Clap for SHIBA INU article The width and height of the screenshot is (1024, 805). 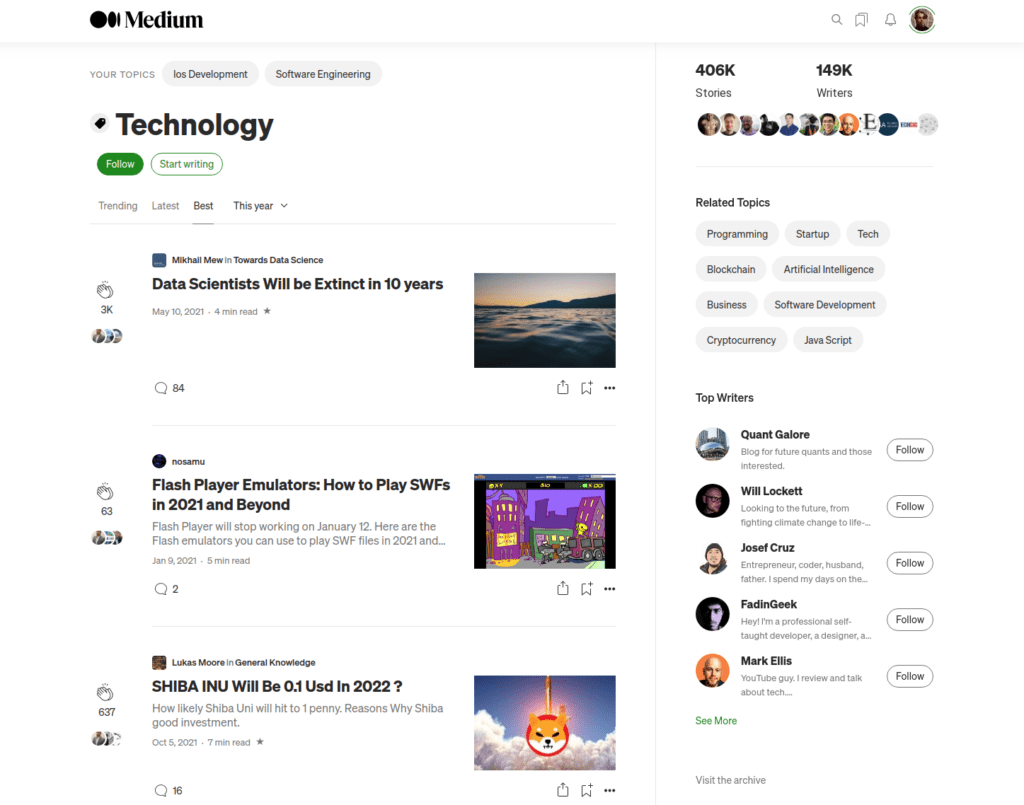coord(105,692)
